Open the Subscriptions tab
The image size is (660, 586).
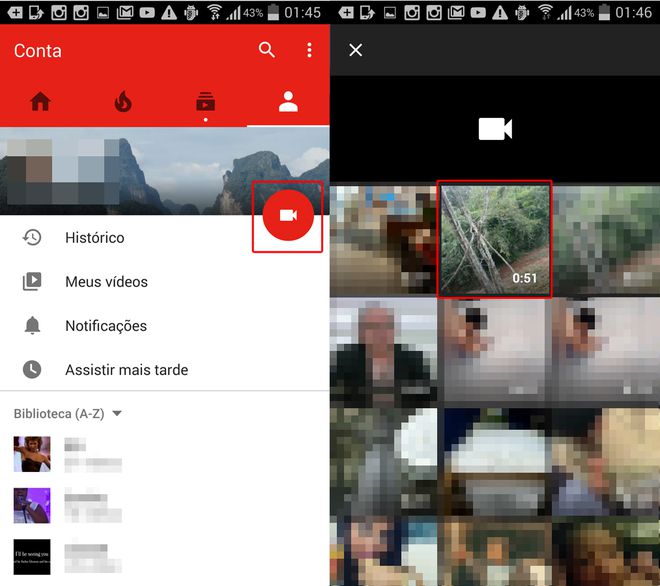coord(205,102)
